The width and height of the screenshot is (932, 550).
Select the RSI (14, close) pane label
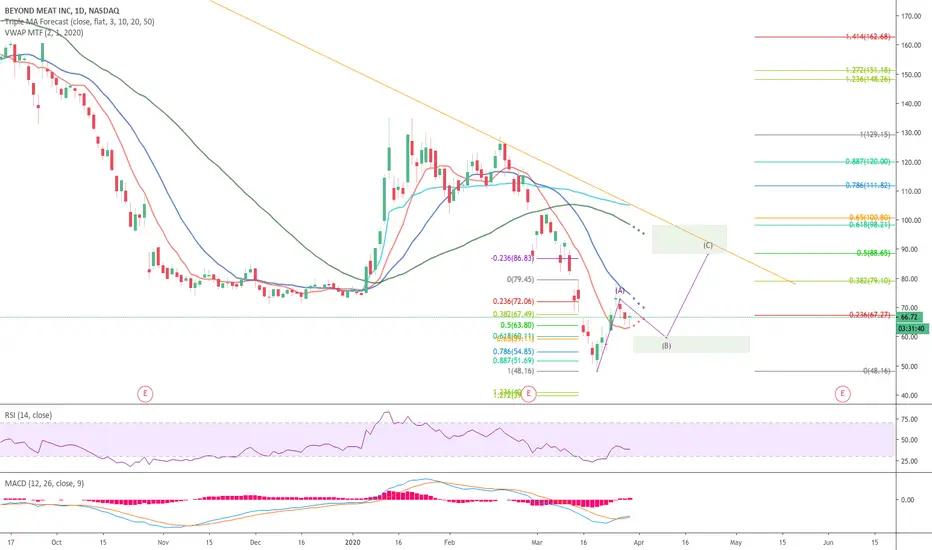(x=28, y=415)
